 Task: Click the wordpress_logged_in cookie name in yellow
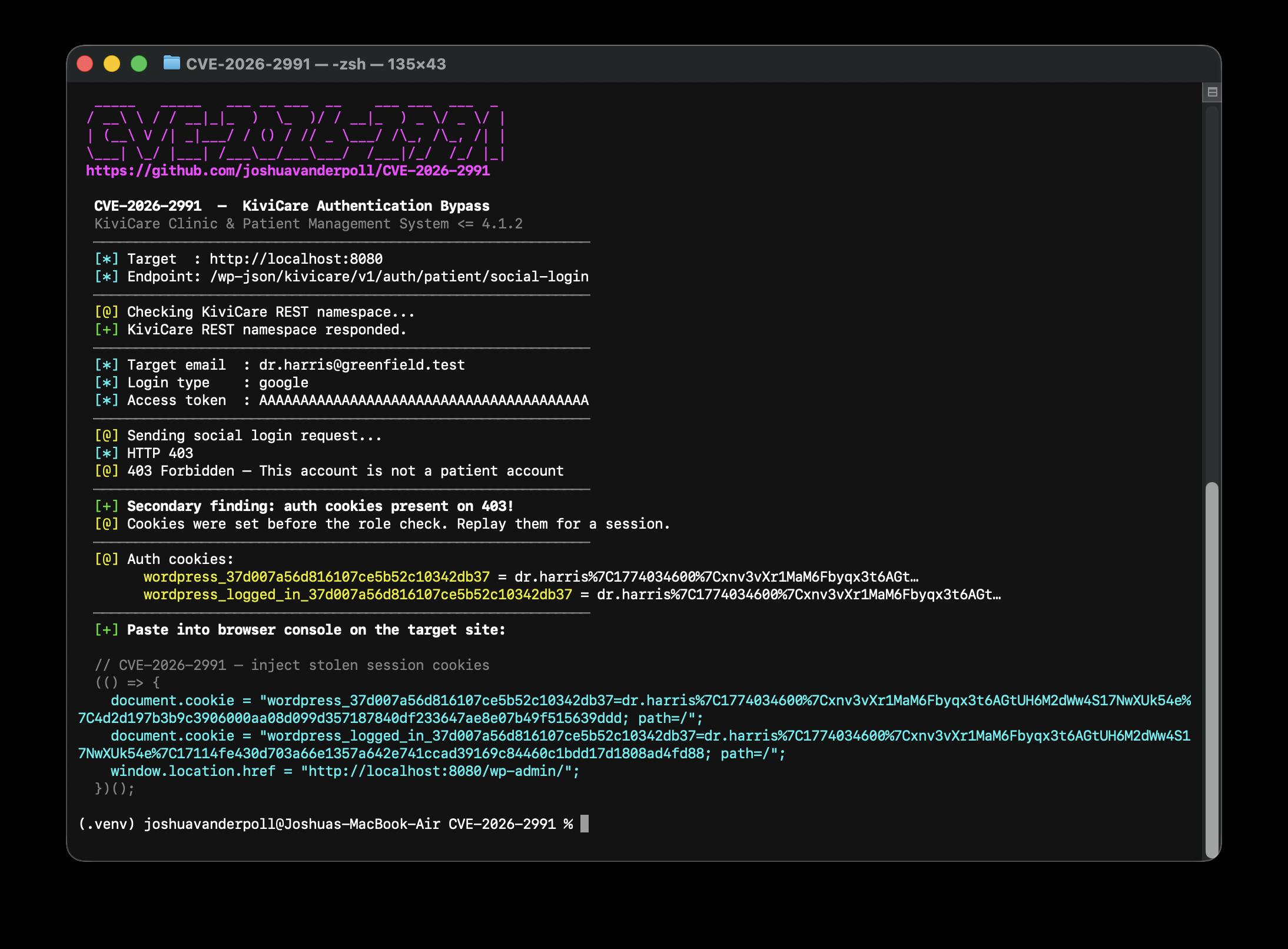tap(357, 595)
